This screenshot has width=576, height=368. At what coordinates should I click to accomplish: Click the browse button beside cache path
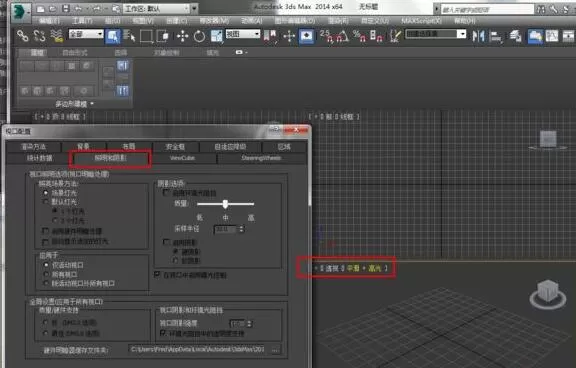(x=276, y=349)
